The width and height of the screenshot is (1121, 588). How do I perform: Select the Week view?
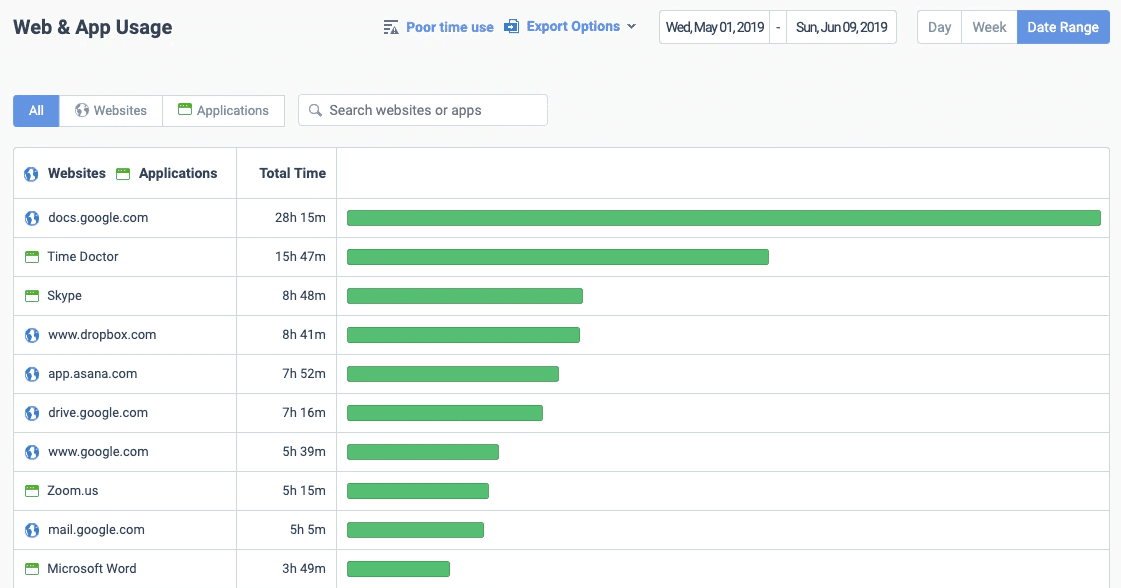[x=988, y=27]
